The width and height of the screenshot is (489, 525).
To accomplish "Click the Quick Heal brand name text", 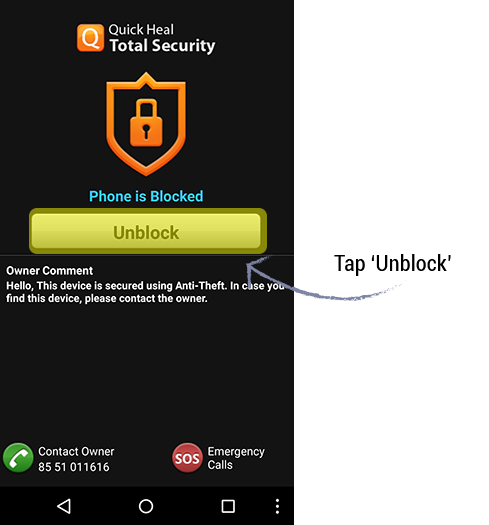I will tap(141, 29).
